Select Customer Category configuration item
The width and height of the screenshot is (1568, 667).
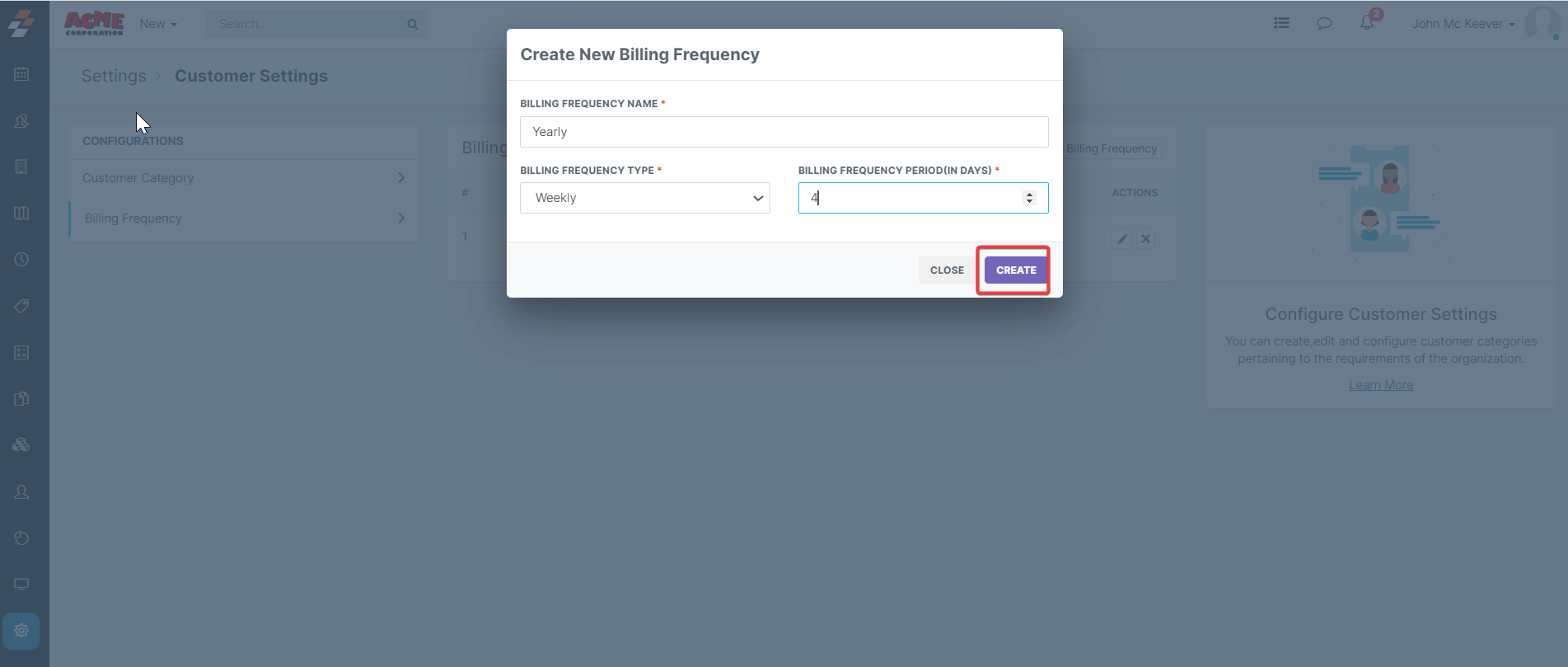[243, 178]
